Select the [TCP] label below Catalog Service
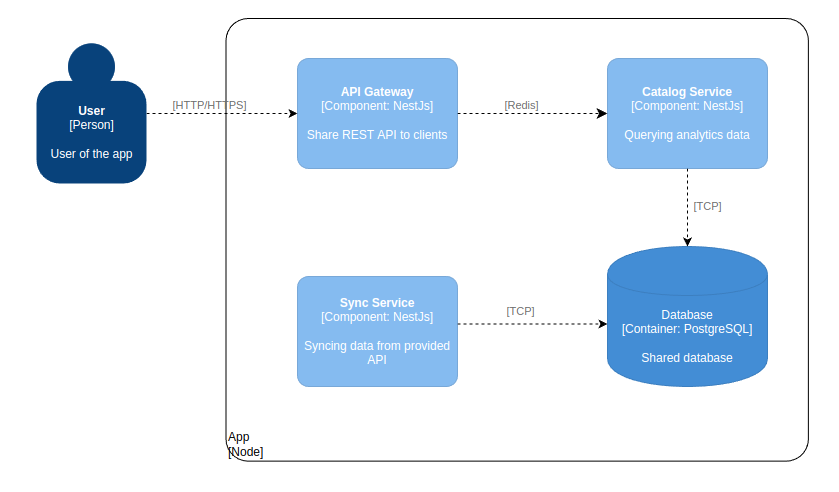The image size is (839, 492). (707, 206)
